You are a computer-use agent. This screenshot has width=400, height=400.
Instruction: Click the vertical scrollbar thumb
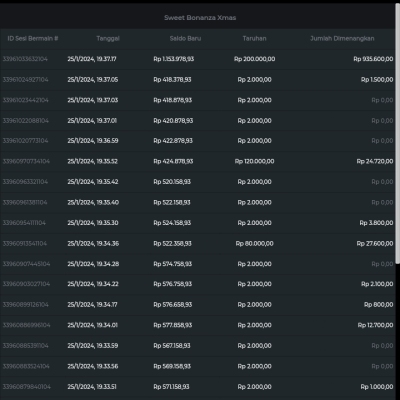397,133
